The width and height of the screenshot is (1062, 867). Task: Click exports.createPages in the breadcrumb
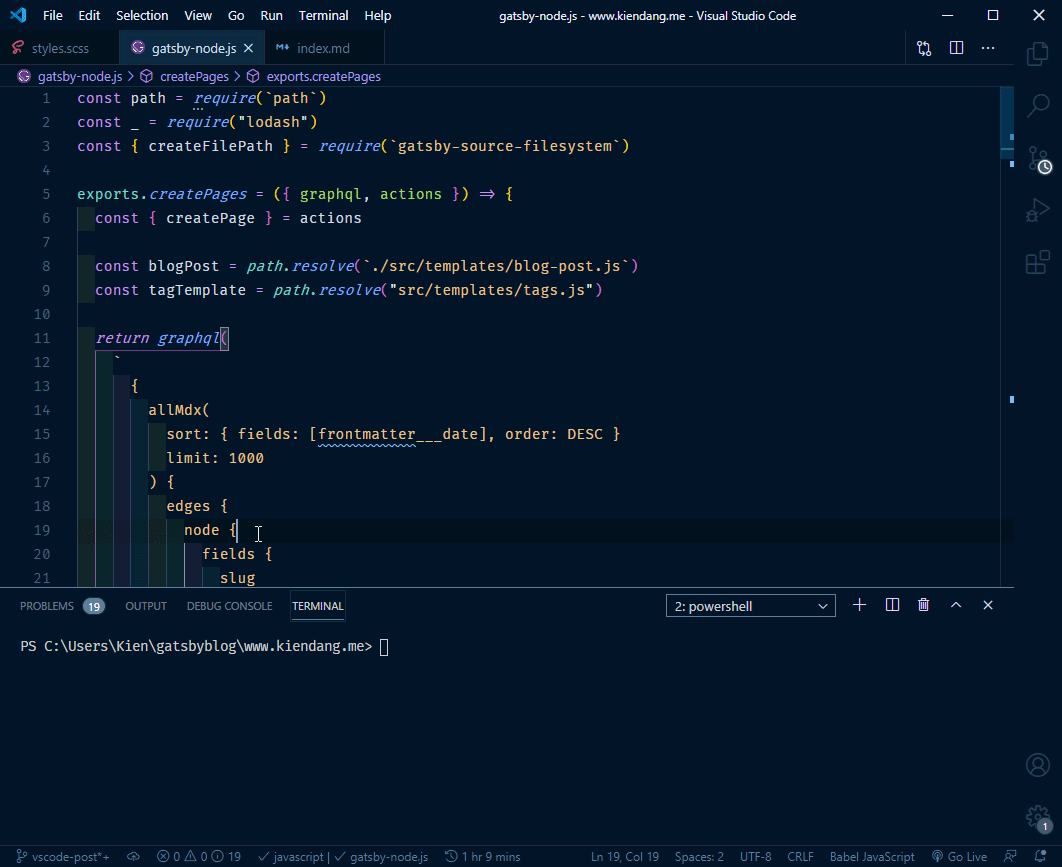coord(323,77)
